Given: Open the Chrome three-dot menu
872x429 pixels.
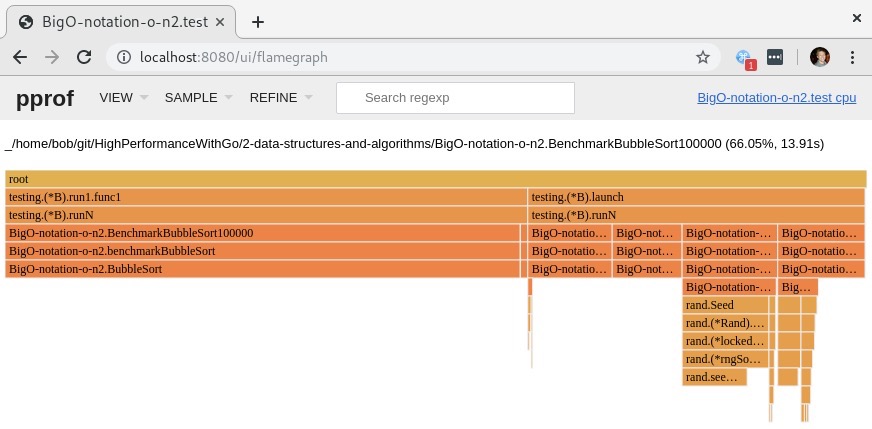Looking at the screenshot, I should [x=853, y=57].
